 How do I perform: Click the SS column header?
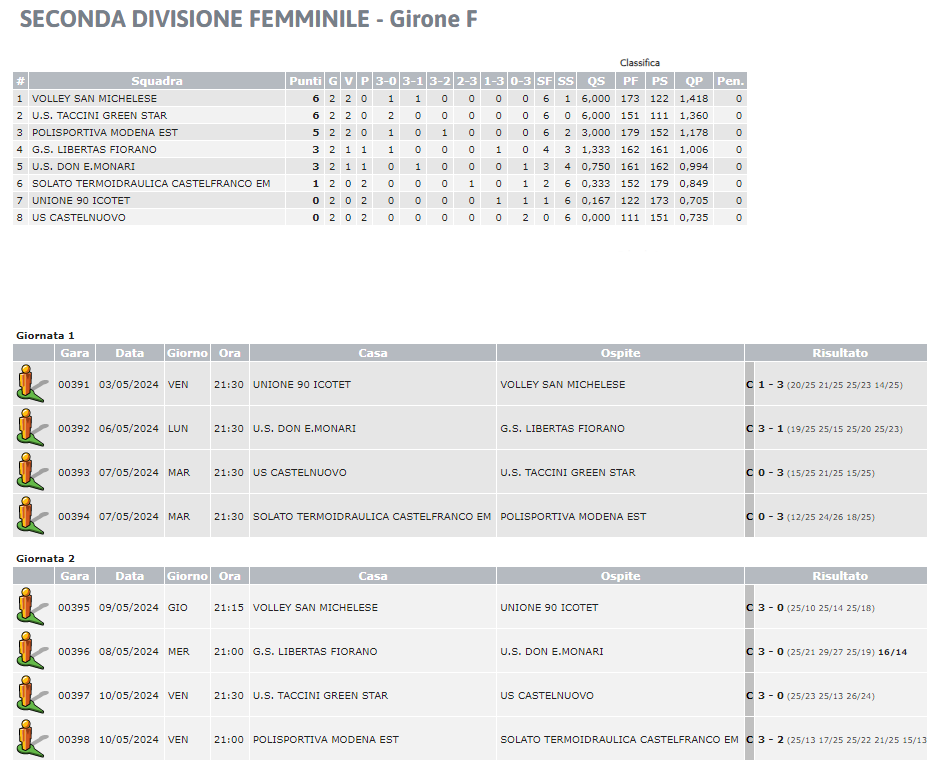click(x=565, y=81)
